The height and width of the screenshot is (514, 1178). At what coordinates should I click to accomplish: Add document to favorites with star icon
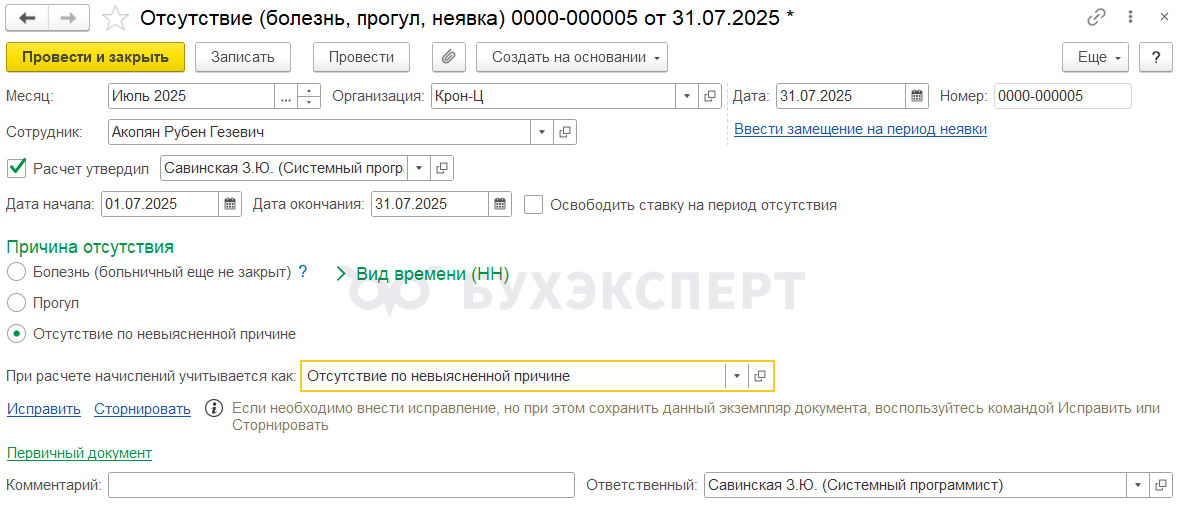tap(115, 18)
